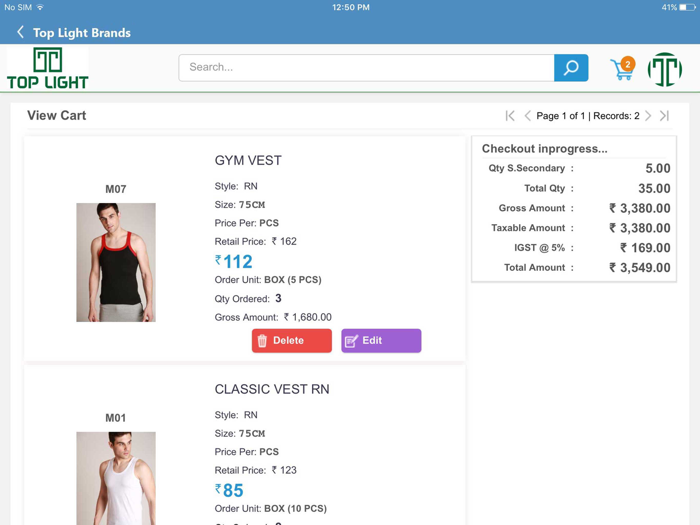The height and width of the screenshot is (525, 700).
Task: Click the Checkout inprogress heading
Action: point(545,149)
